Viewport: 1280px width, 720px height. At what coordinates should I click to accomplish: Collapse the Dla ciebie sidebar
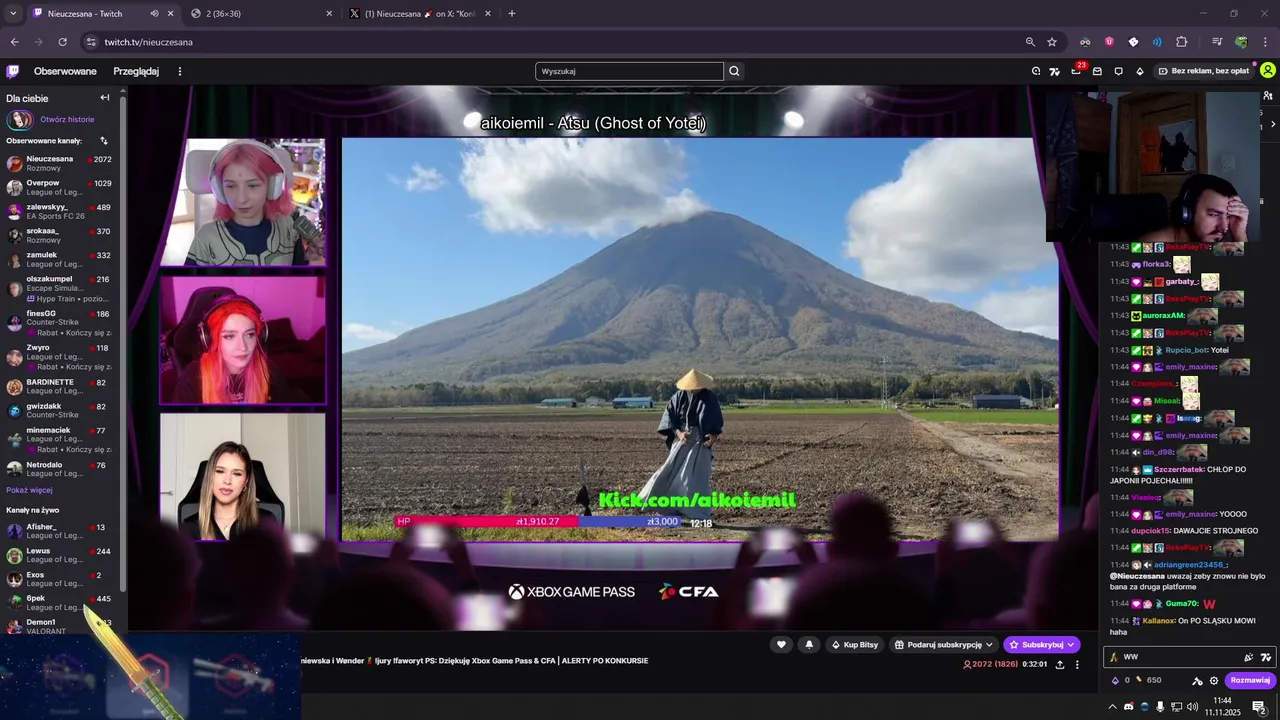pos(105,98)
